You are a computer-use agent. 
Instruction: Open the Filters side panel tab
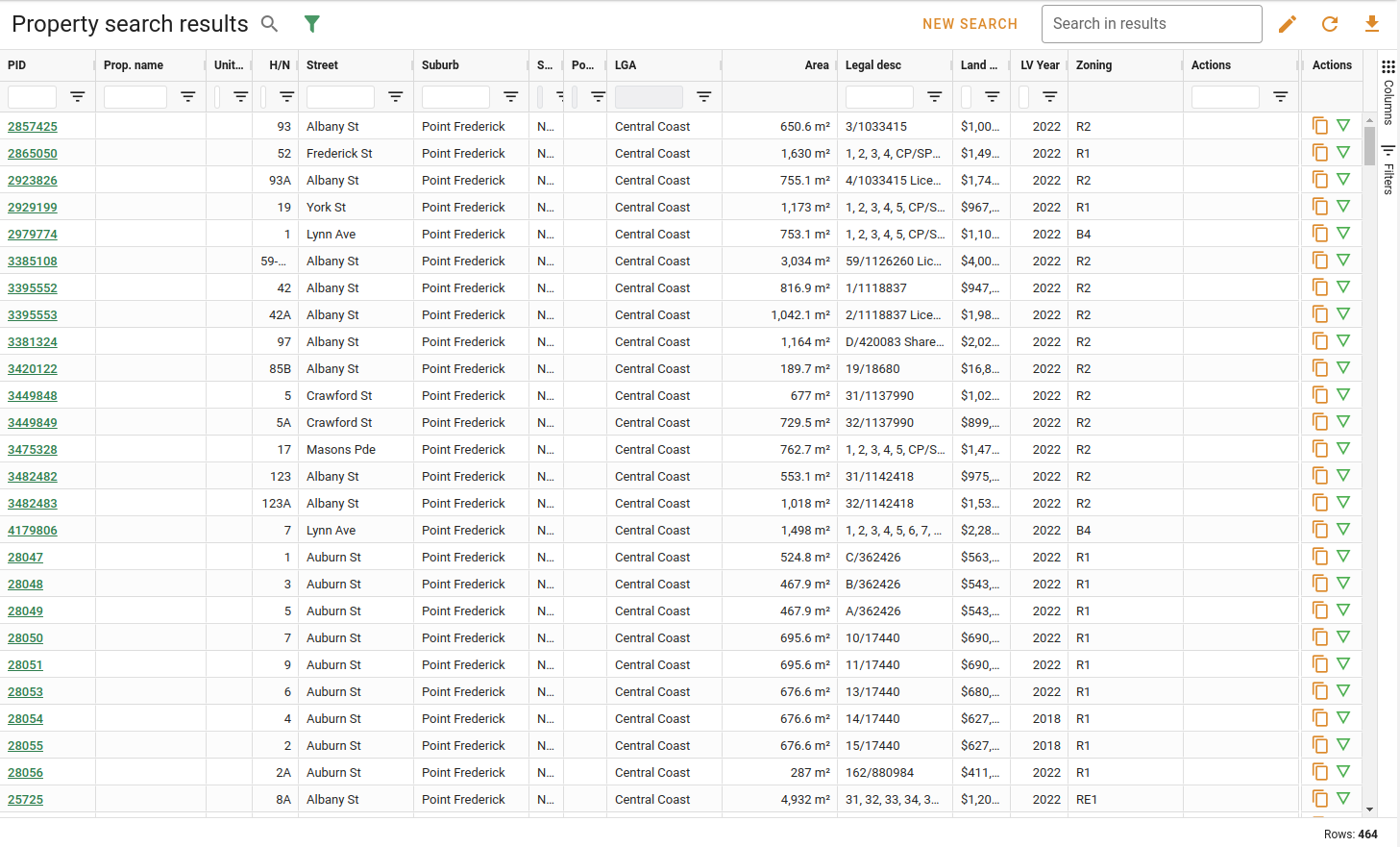[1388, 170]
